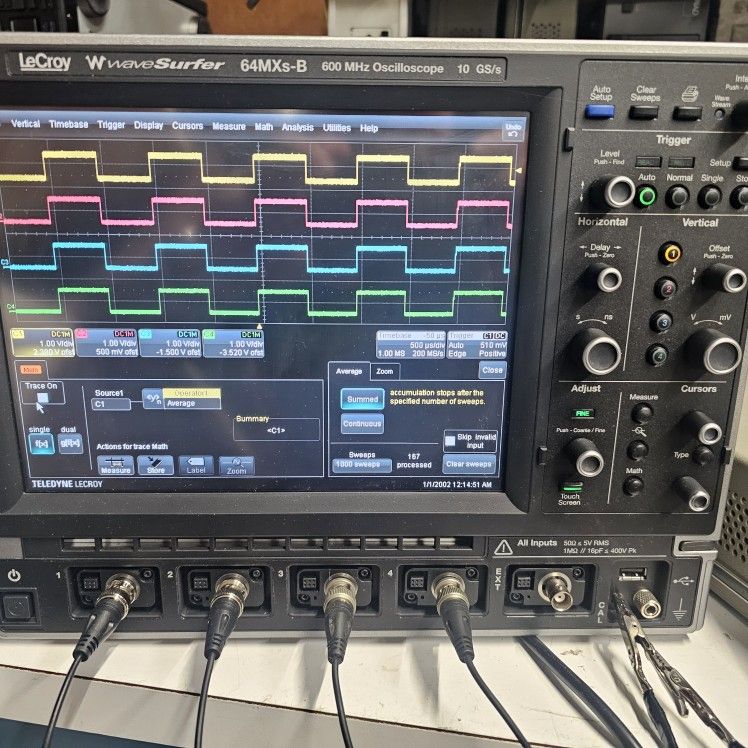
Task: Push the power button on the front panel
Action: (17, 607)
